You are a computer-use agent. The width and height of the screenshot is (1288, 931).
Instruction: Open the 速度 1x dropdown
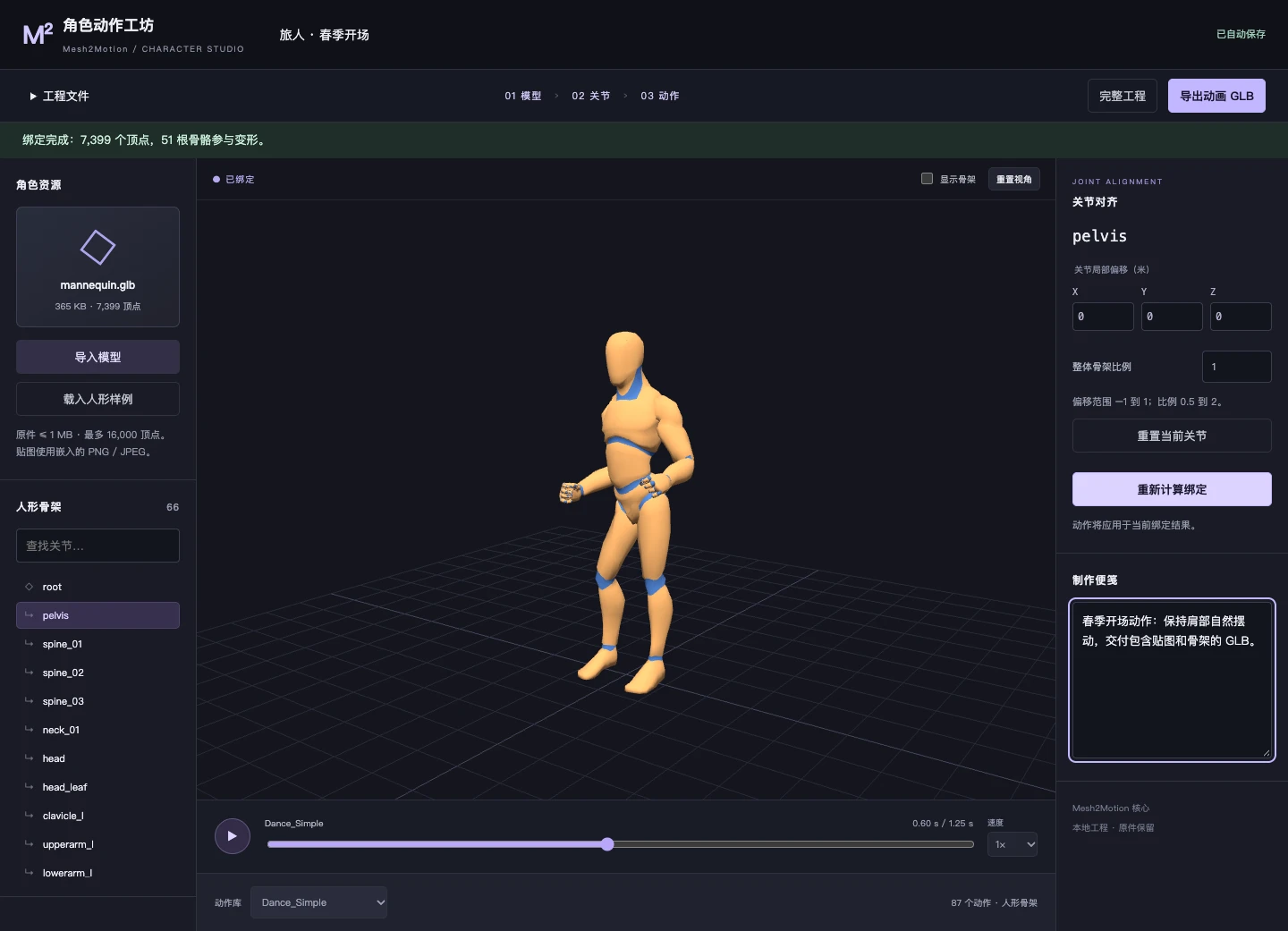click(1013, 844)
